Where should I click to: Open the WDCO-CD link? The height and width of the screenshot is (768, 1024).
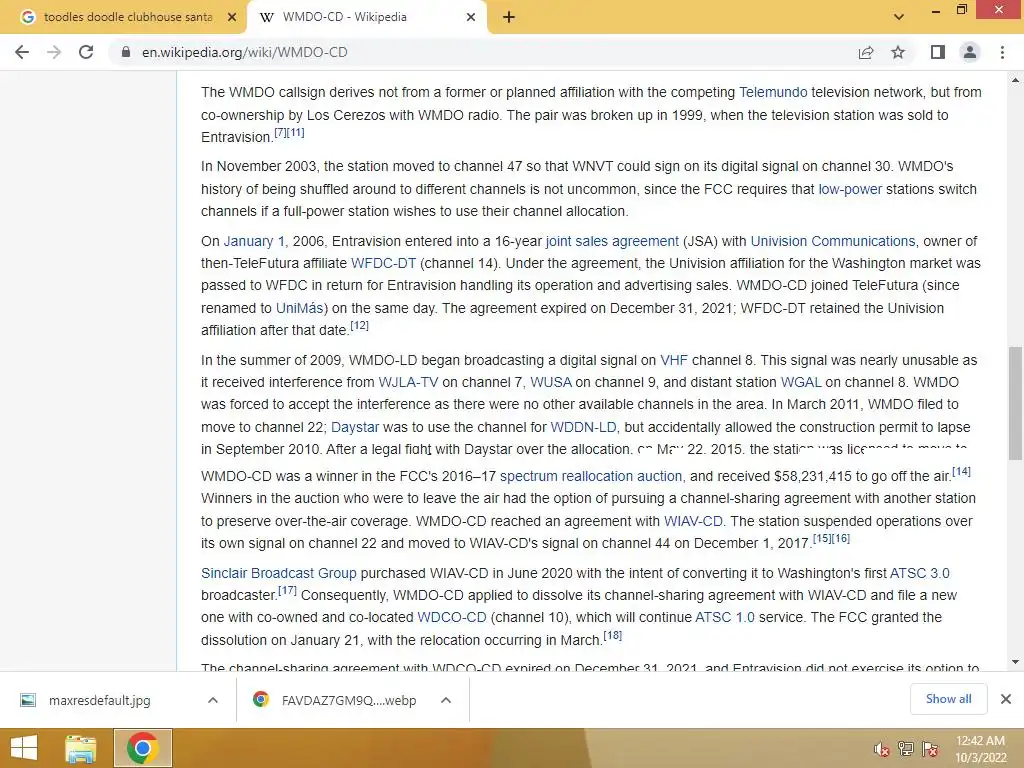coord(452,617)
